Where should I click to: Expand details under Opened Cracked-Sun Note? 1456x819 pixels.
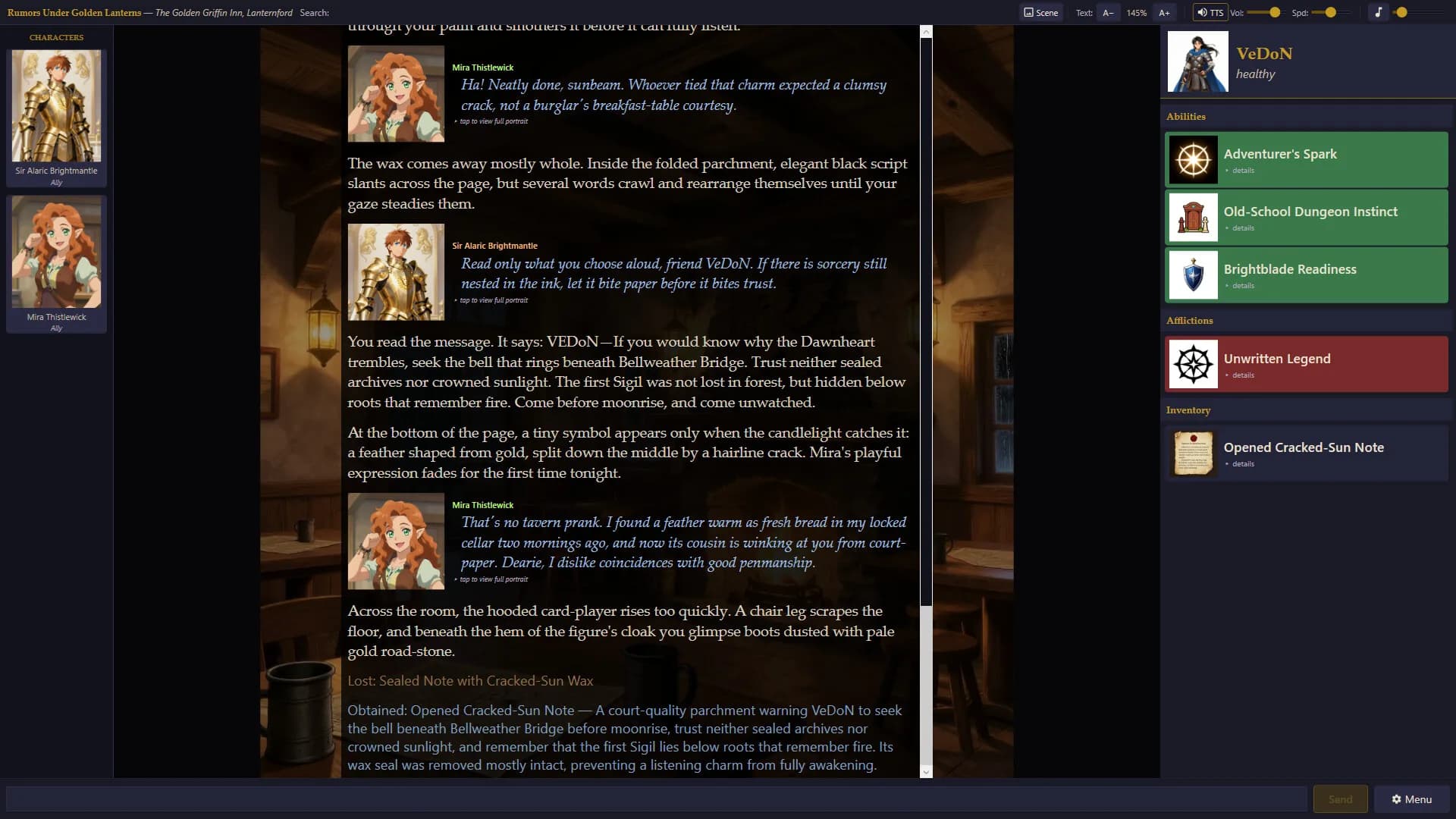click(1242, 464)
